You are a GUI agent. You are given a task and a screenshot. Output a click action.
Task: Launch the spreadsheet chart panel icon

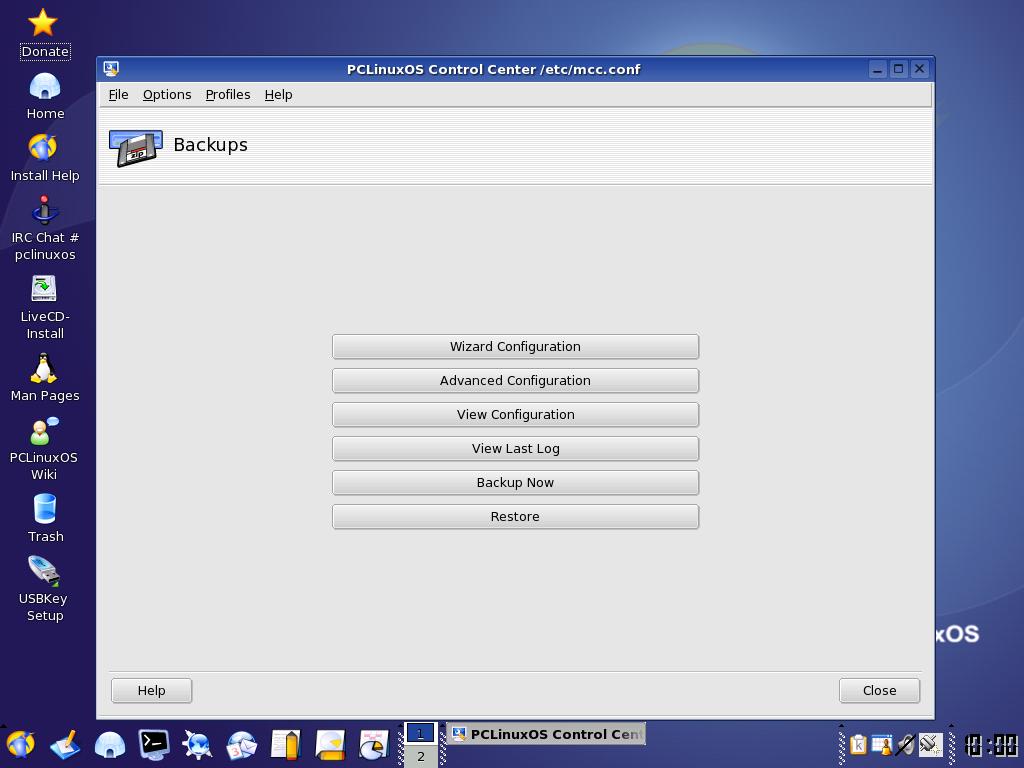[x=374, y=744]
